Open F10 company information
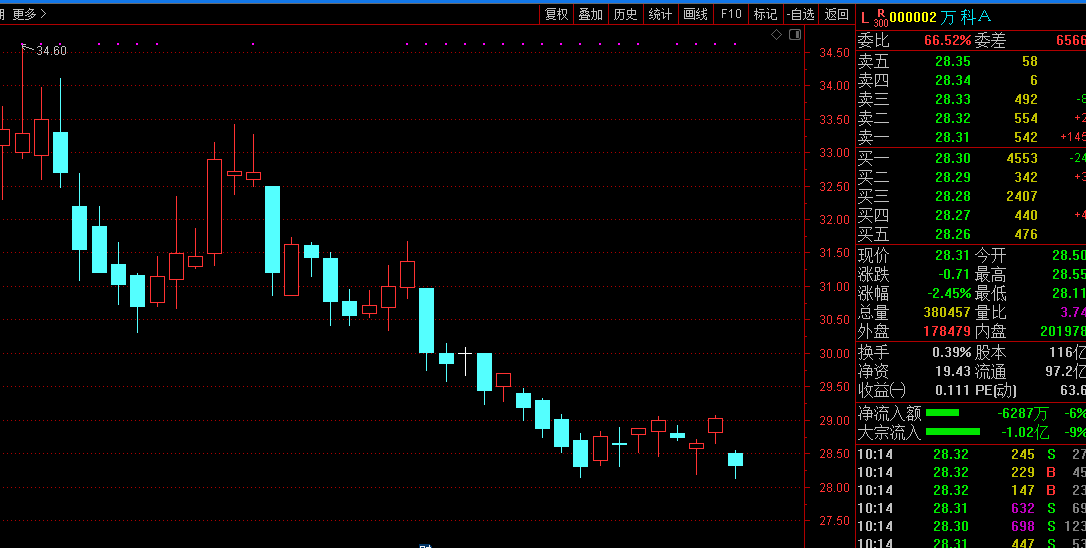The image size is (1086, 548). 731,14
